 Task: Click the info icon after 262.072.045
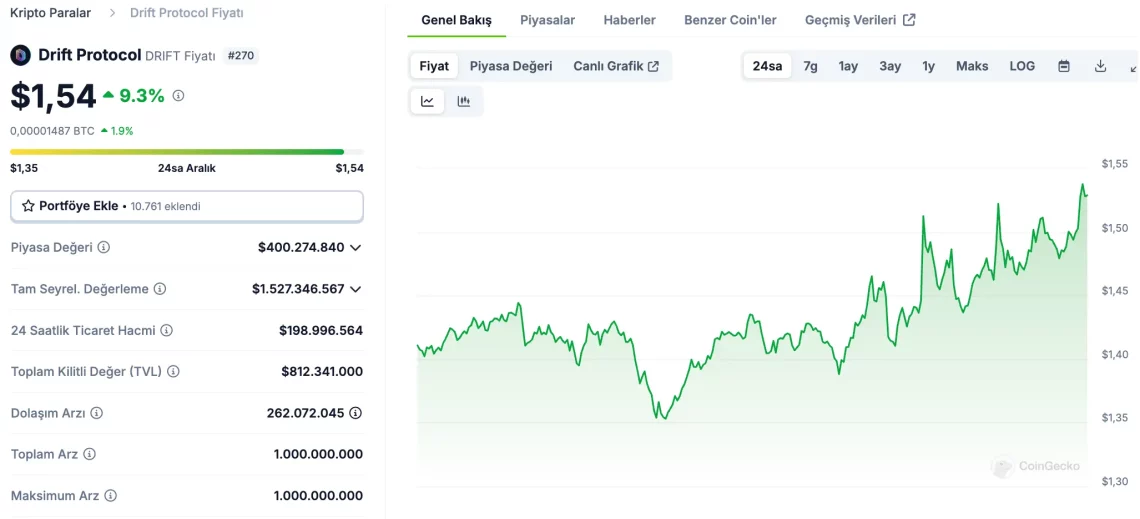coord(355,413)
